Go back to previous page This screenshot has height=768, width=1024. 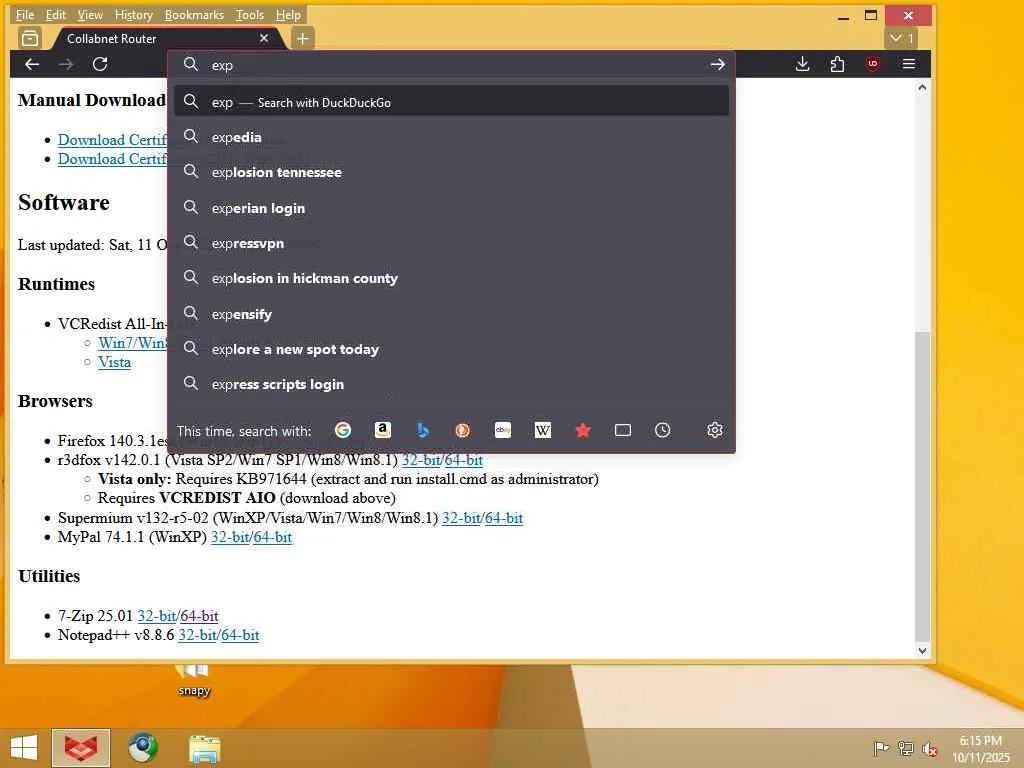click(32, 64)
